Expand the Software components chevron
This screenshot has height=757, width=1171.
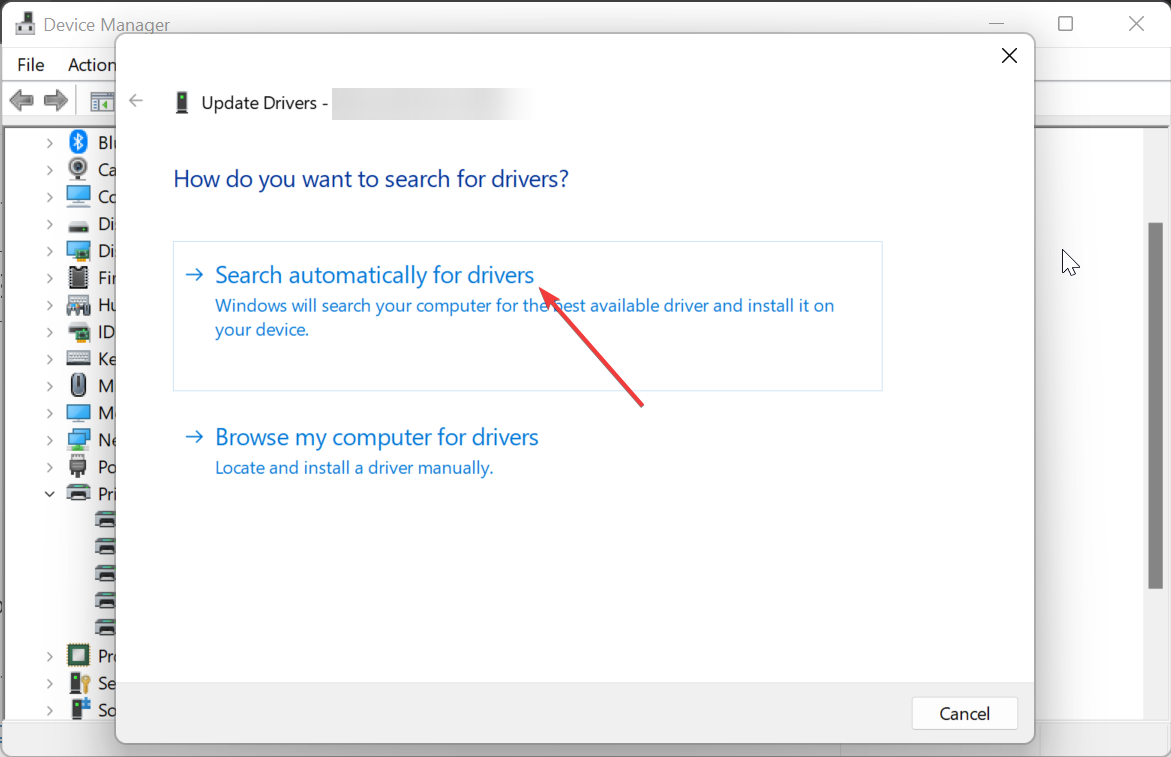coord(49,710)
